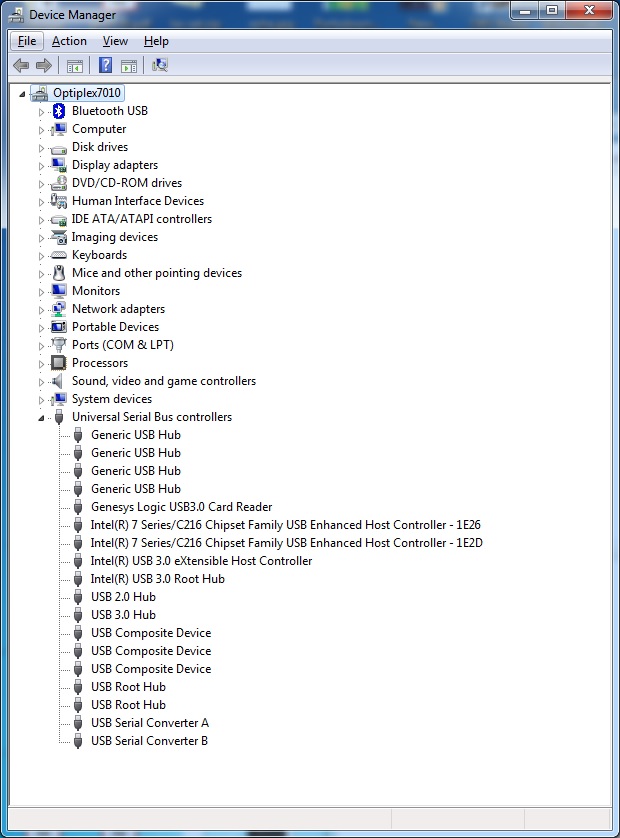Open the View menu
The image size is (620, 838).
tap(115, 41)
